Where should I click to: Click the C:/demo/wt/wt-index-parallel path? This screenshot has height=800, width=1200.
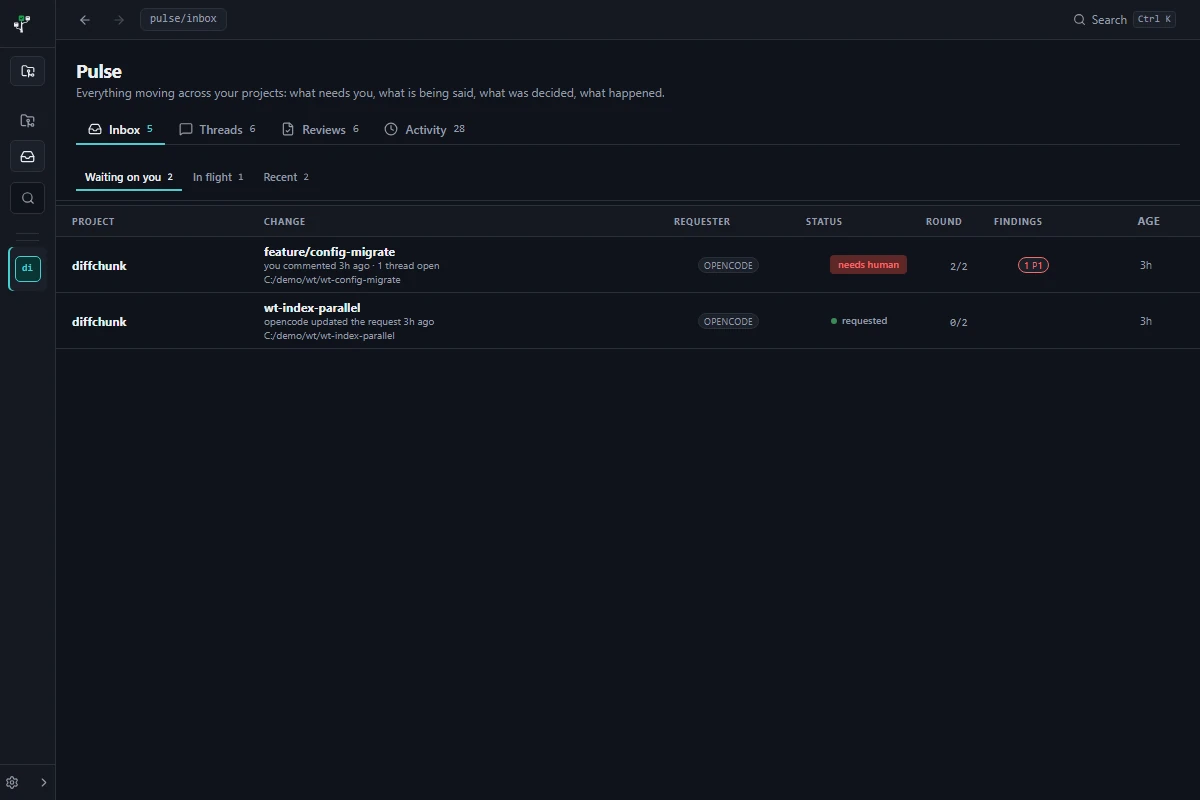[x=329, y=336]
